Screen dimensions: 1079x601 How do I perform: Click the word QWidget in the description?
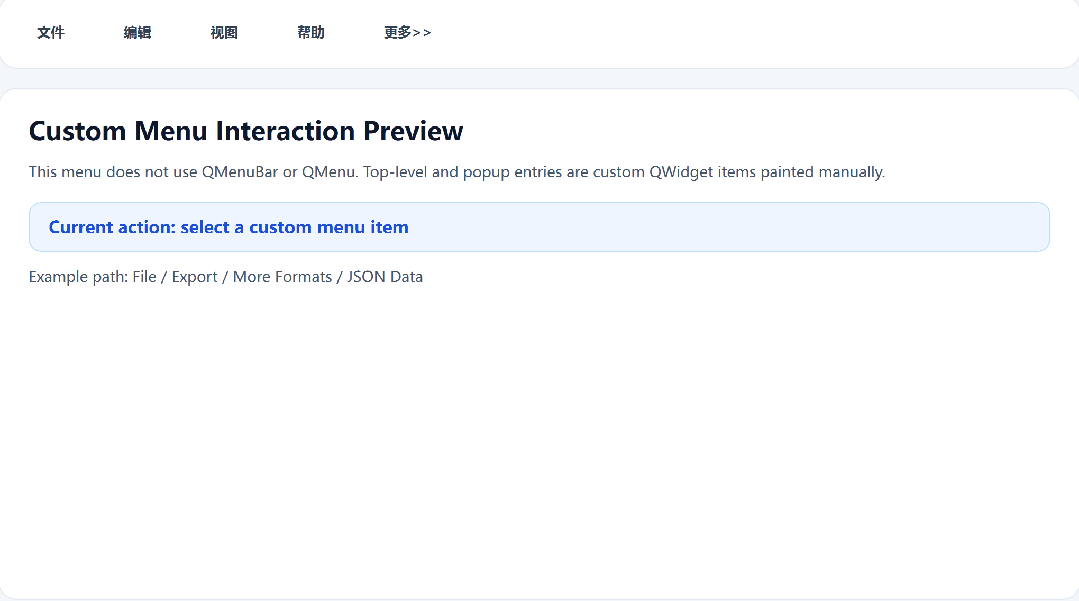click(681, 172)
